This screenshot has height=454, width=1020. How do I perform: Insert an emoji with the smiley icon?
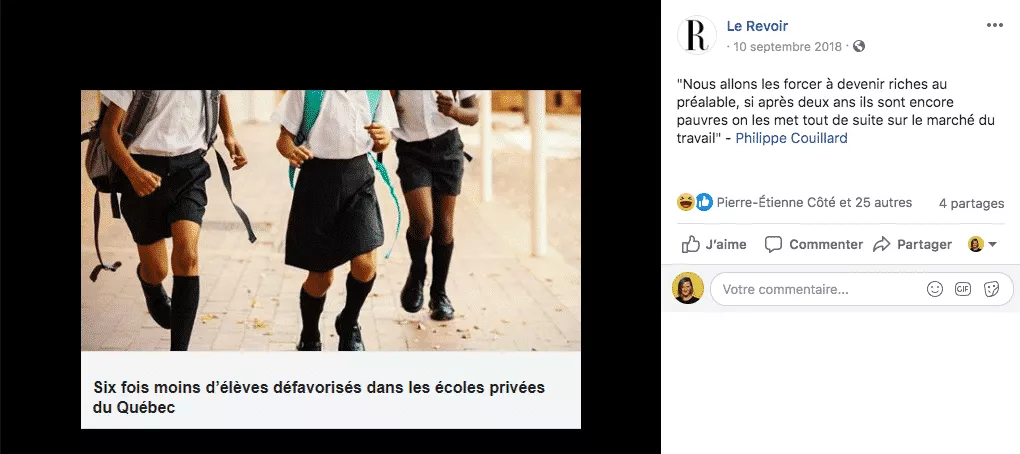click(x=935, y=289)
